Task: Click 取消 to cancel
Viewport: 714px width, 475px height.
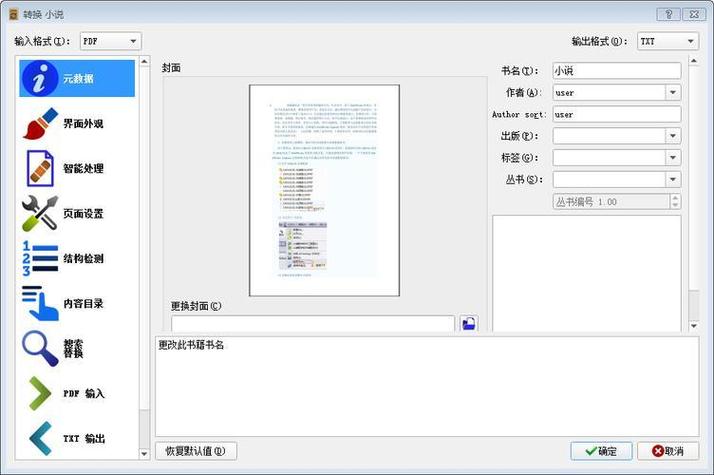Action: pyautogui.click(x=668, y=451)
